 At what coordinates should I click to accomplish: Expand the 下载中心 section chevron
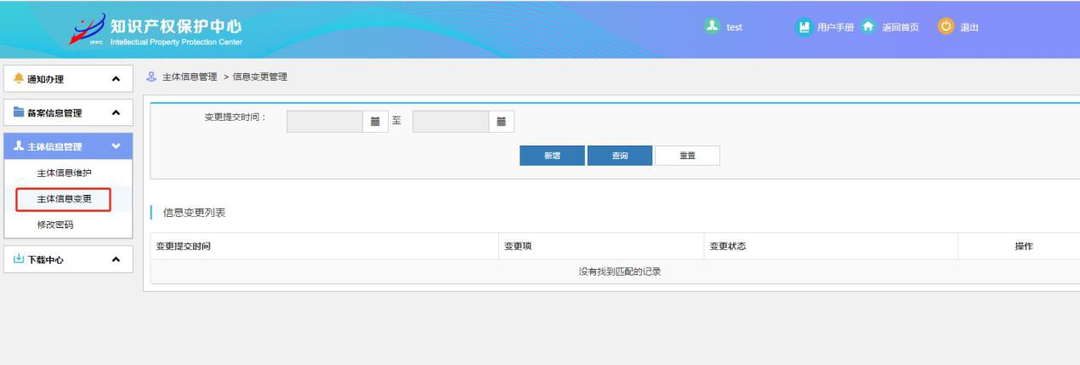coord(116,260)
